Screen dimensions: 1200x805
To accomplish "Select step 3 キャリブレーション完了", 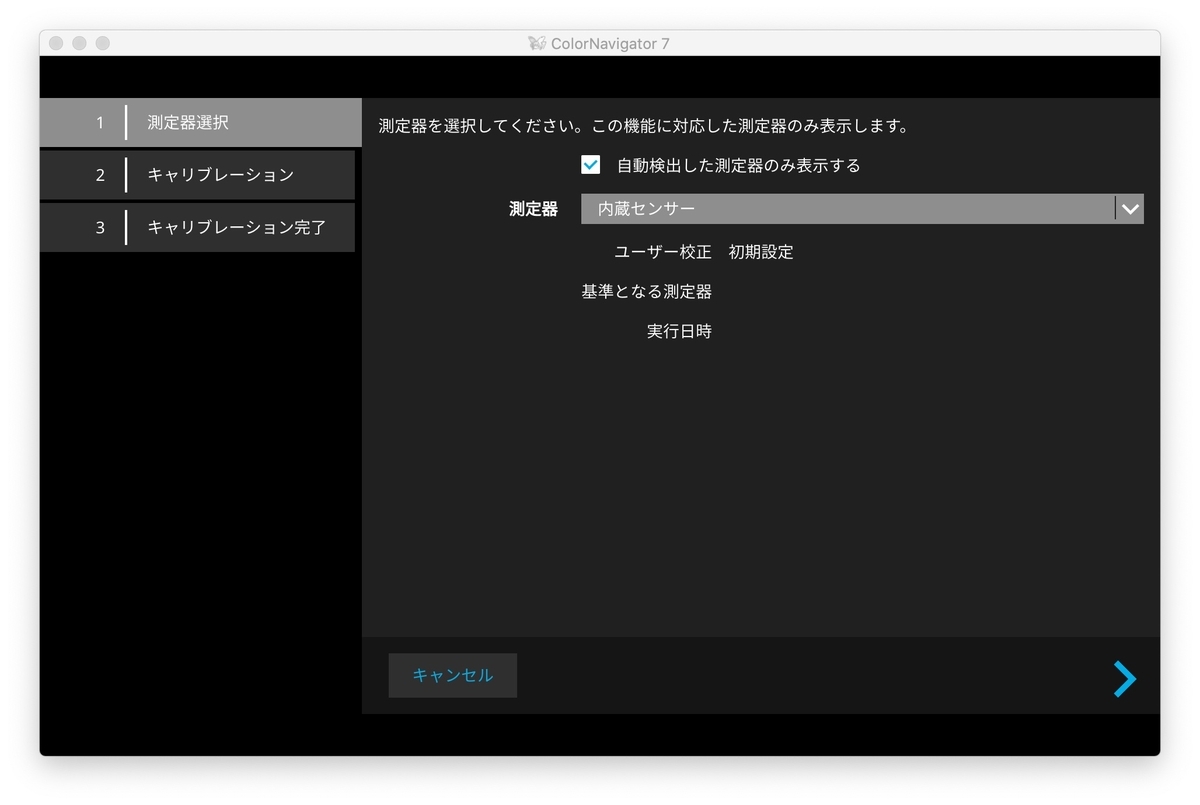I will 197,227.
